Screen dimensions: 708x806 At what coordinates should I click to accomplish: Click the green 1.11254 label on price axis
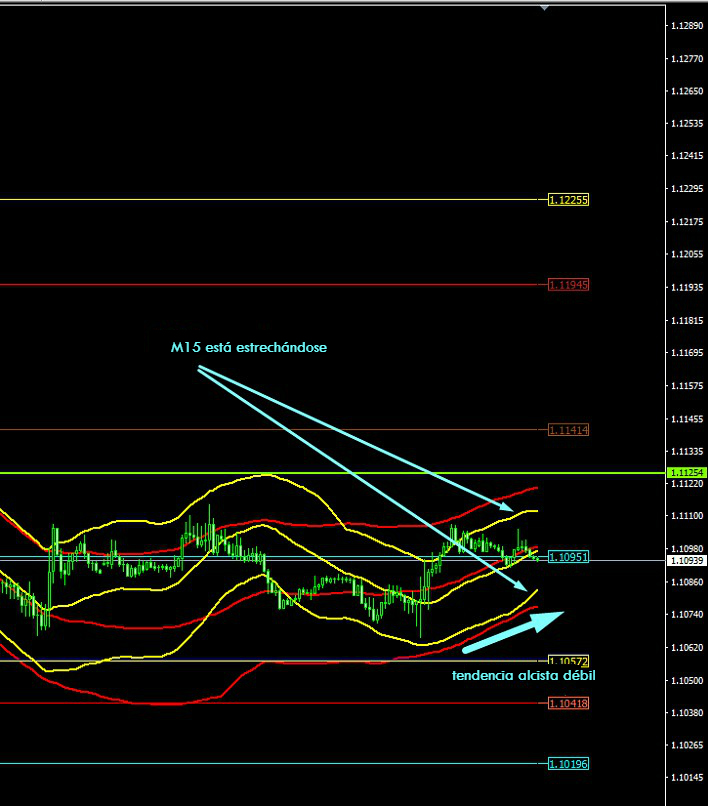point(686,472)
